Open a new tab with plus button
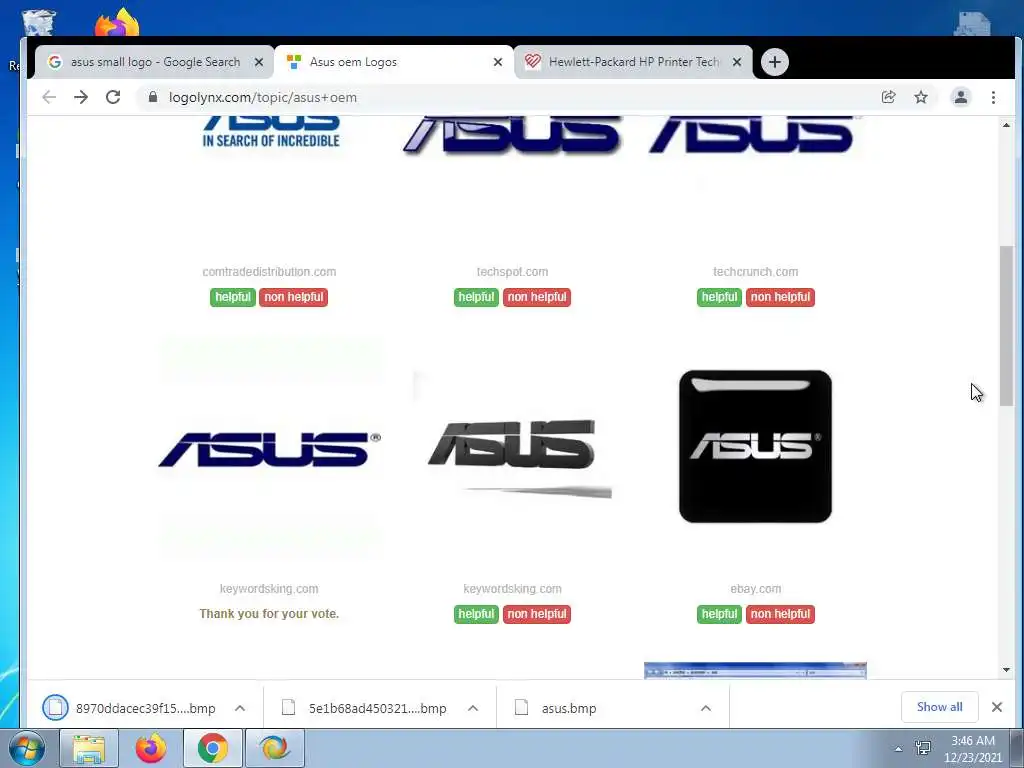1024x768 pixels. [x=775, y=62]
